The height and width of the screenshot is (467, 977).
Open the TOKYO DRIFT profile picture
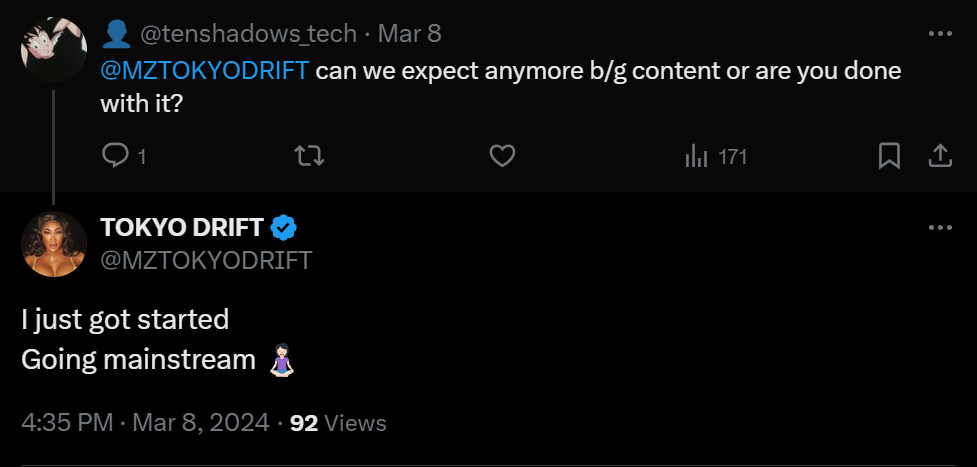coord(54,244)
